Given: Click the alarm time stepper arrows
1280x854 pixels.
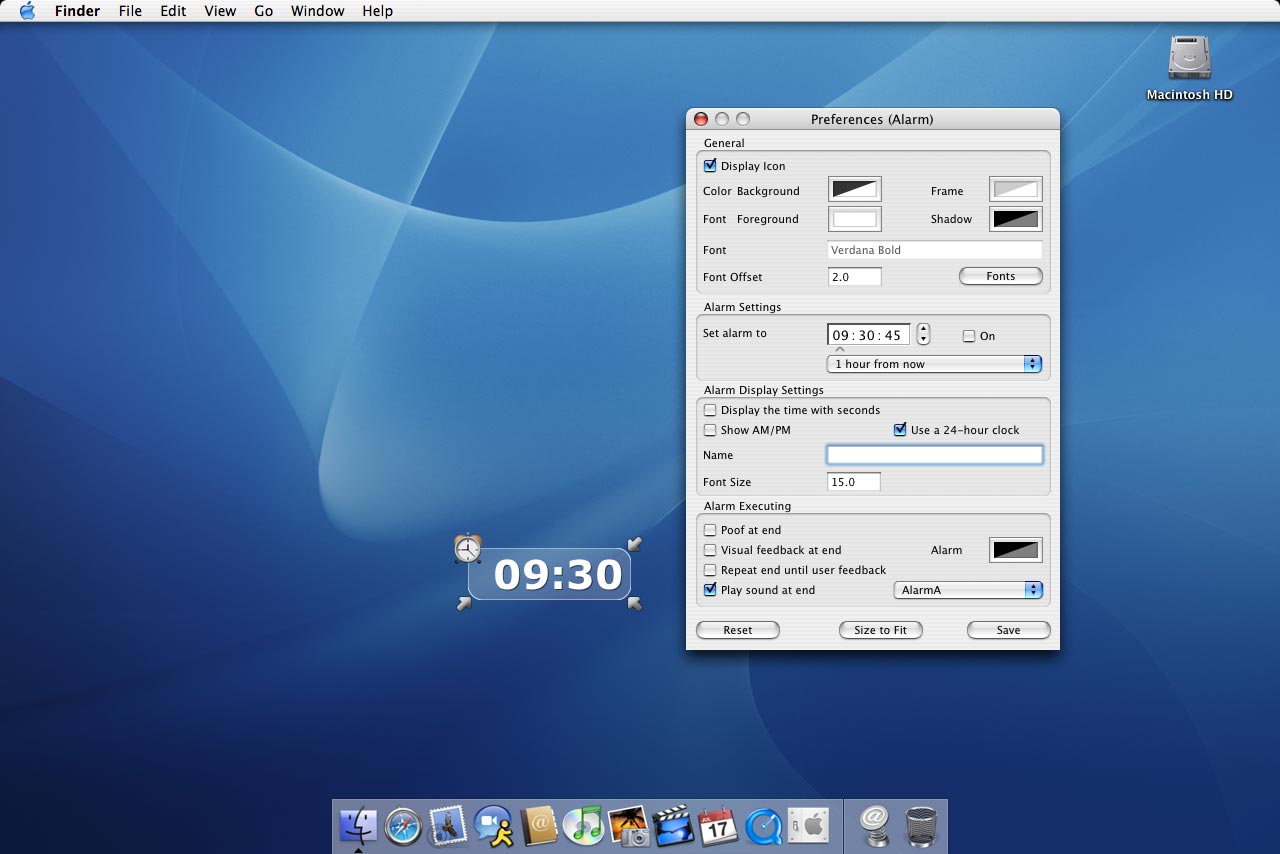Looking at the screenshot, I should click(x=924, y=334).
